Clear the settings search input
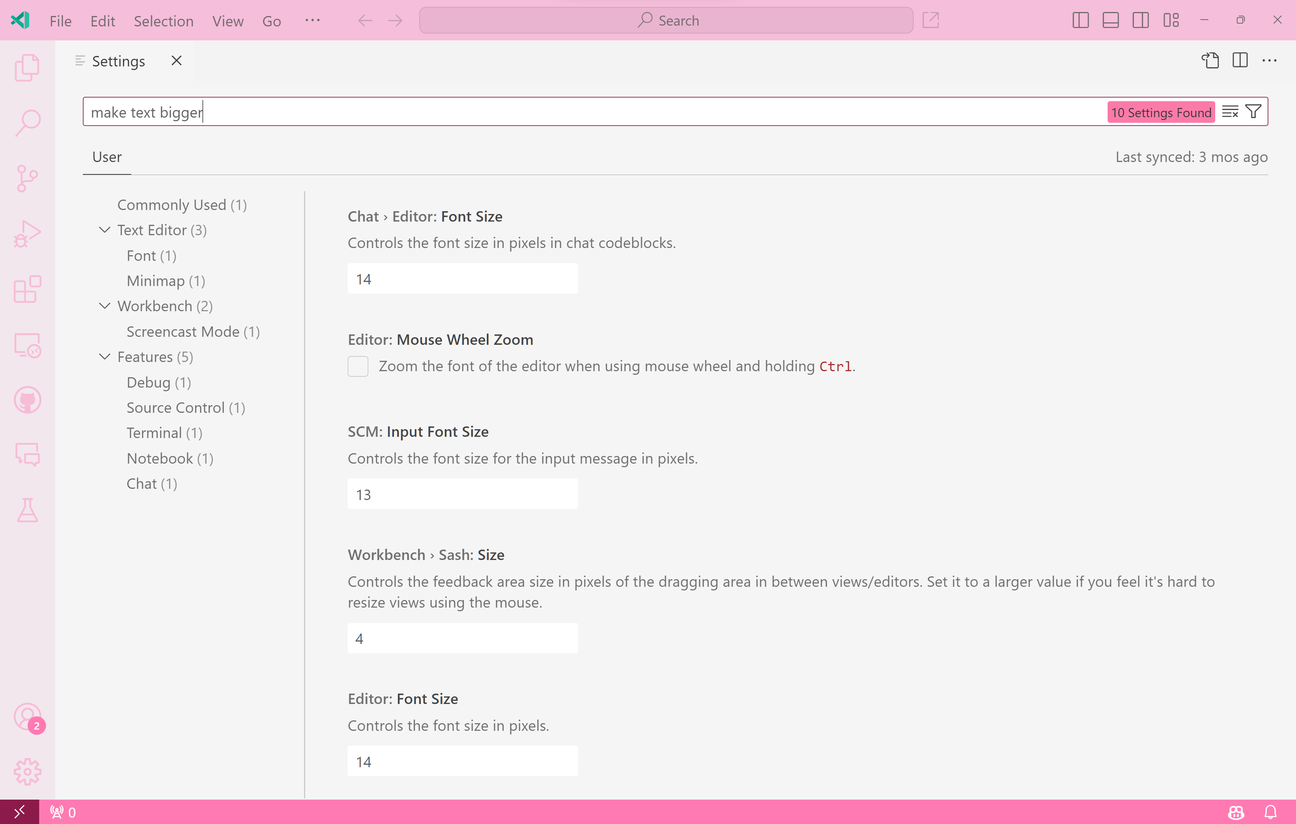The height and width of the screenshot is (824, 1296). [1229, 111]
